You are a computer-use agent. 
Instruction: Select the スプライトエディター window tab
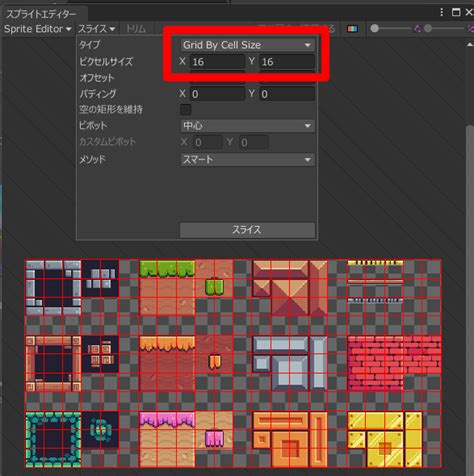(42, 14)
